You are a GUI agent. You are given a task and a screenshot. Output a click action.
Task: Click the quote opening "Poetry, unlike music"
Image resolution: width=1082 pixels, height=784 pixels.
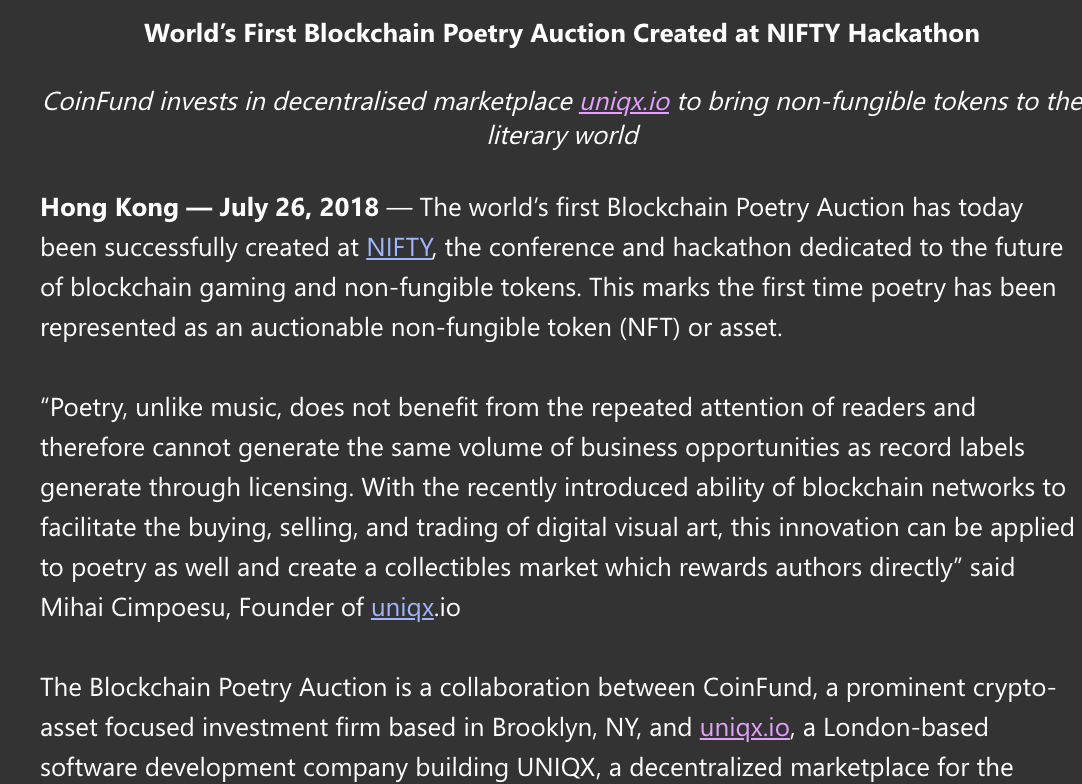tap(169, 408)
